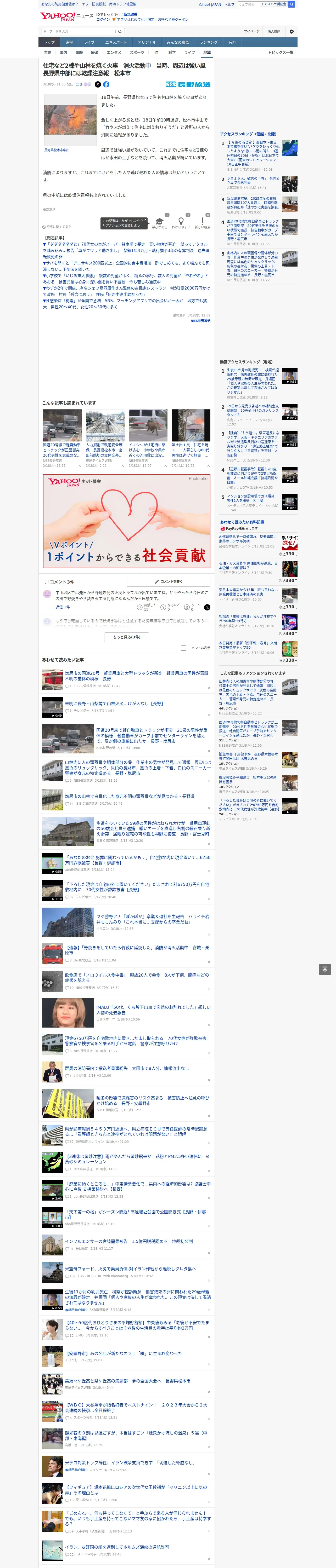
Task: Open the インフルエンサーの宮崎麗果被告 article
Action: 129,1241
